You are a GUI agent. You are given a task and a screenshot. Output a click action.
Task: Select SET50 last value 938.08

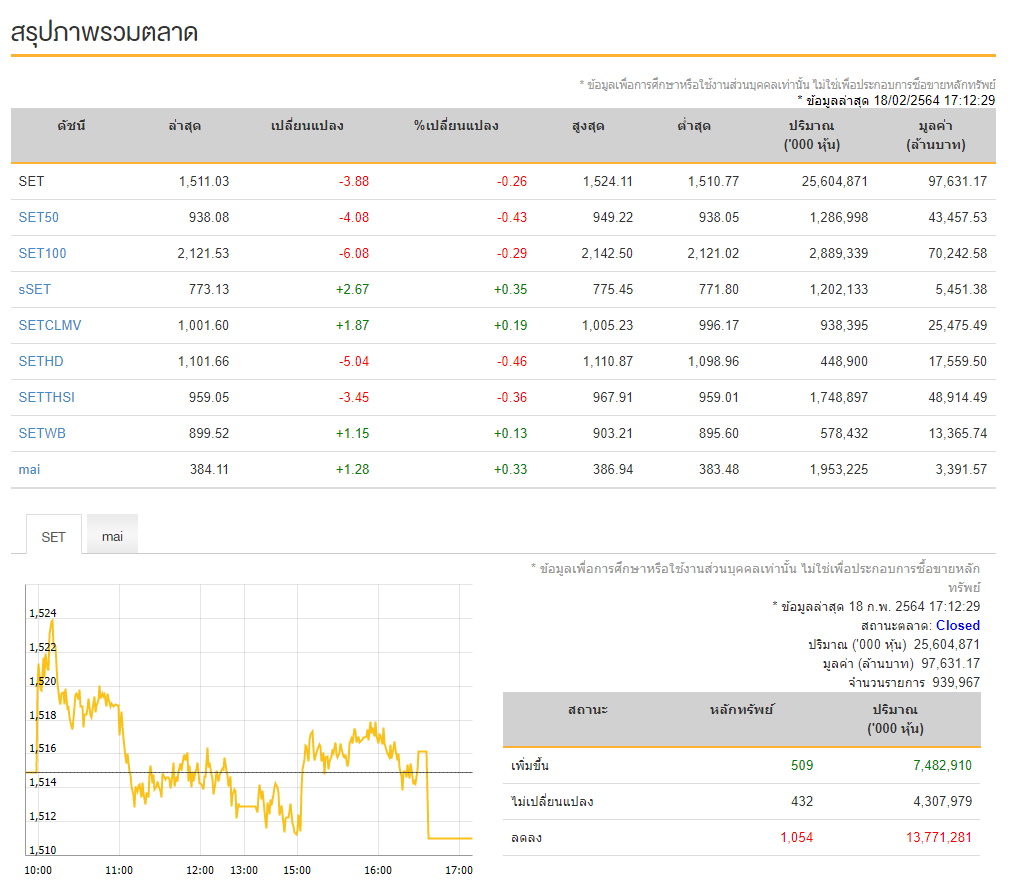[209, 217]
